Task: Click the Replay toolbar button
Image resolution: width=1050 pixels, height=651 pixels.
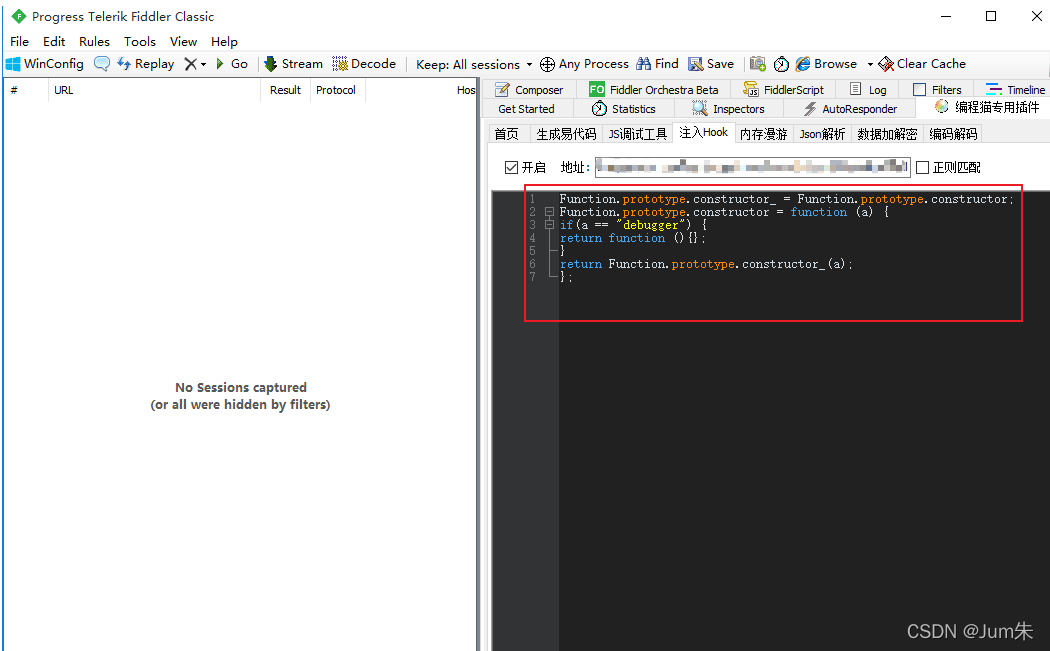Action: (145, 64)
